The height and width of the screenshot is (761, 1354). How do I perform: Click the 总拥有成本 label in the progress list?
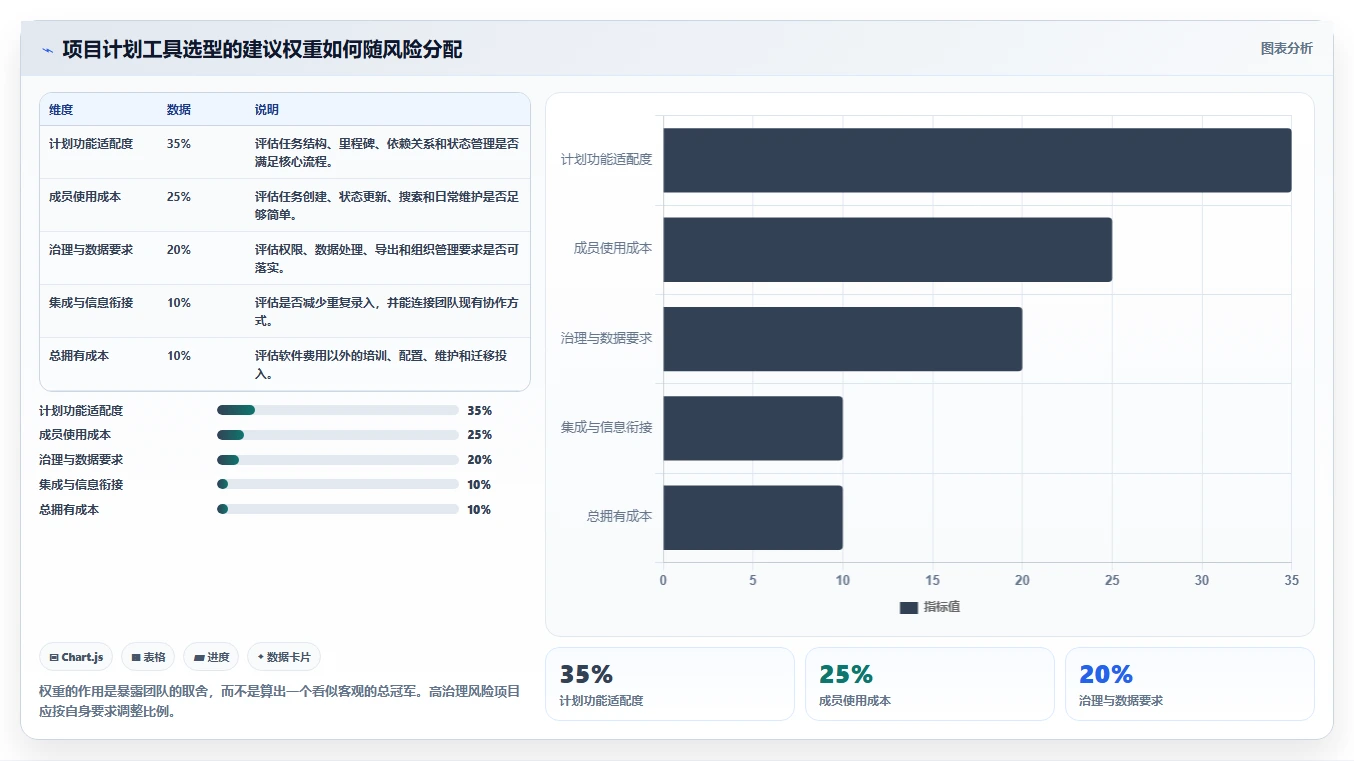point(69,509)
